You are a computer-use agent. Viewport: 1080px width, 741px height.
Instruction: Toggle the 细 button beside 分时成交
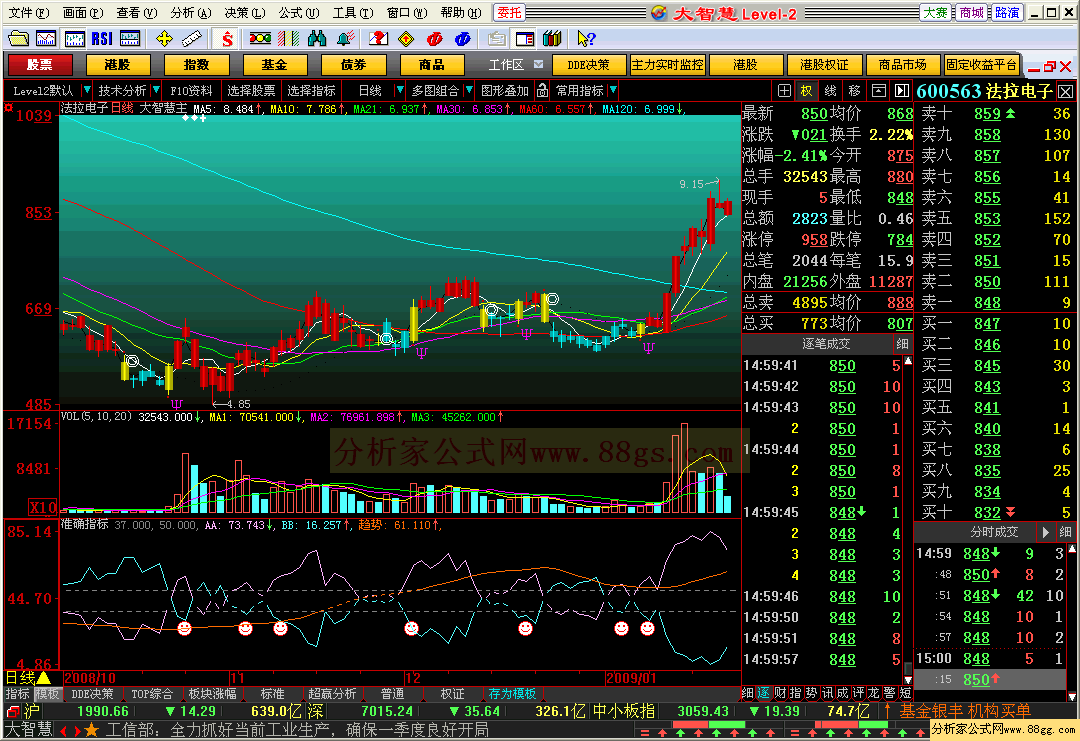(1065, 532)
